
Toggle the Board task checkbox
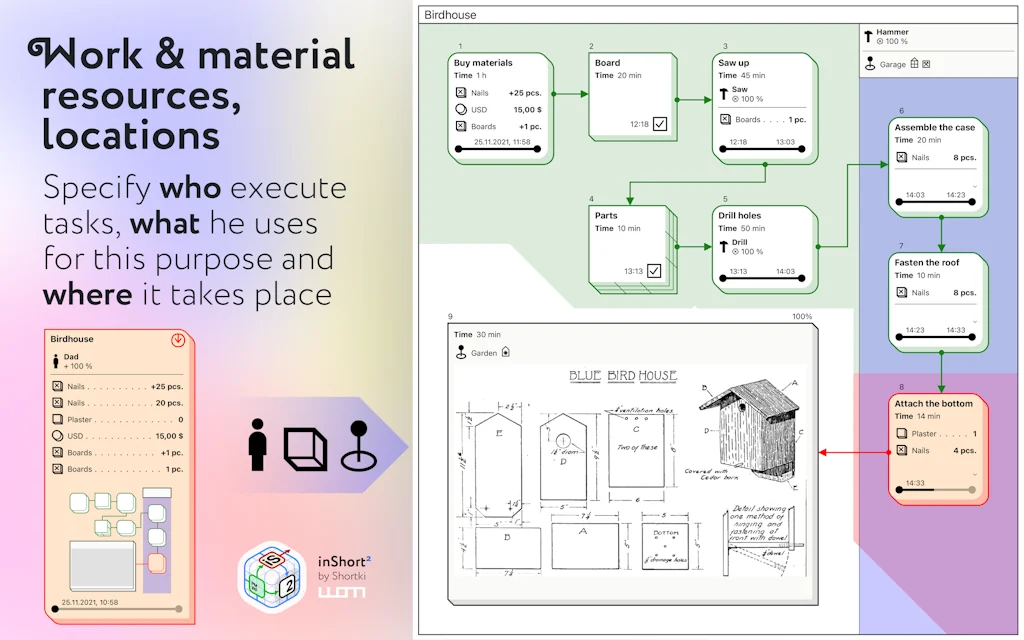click(660, 124)
